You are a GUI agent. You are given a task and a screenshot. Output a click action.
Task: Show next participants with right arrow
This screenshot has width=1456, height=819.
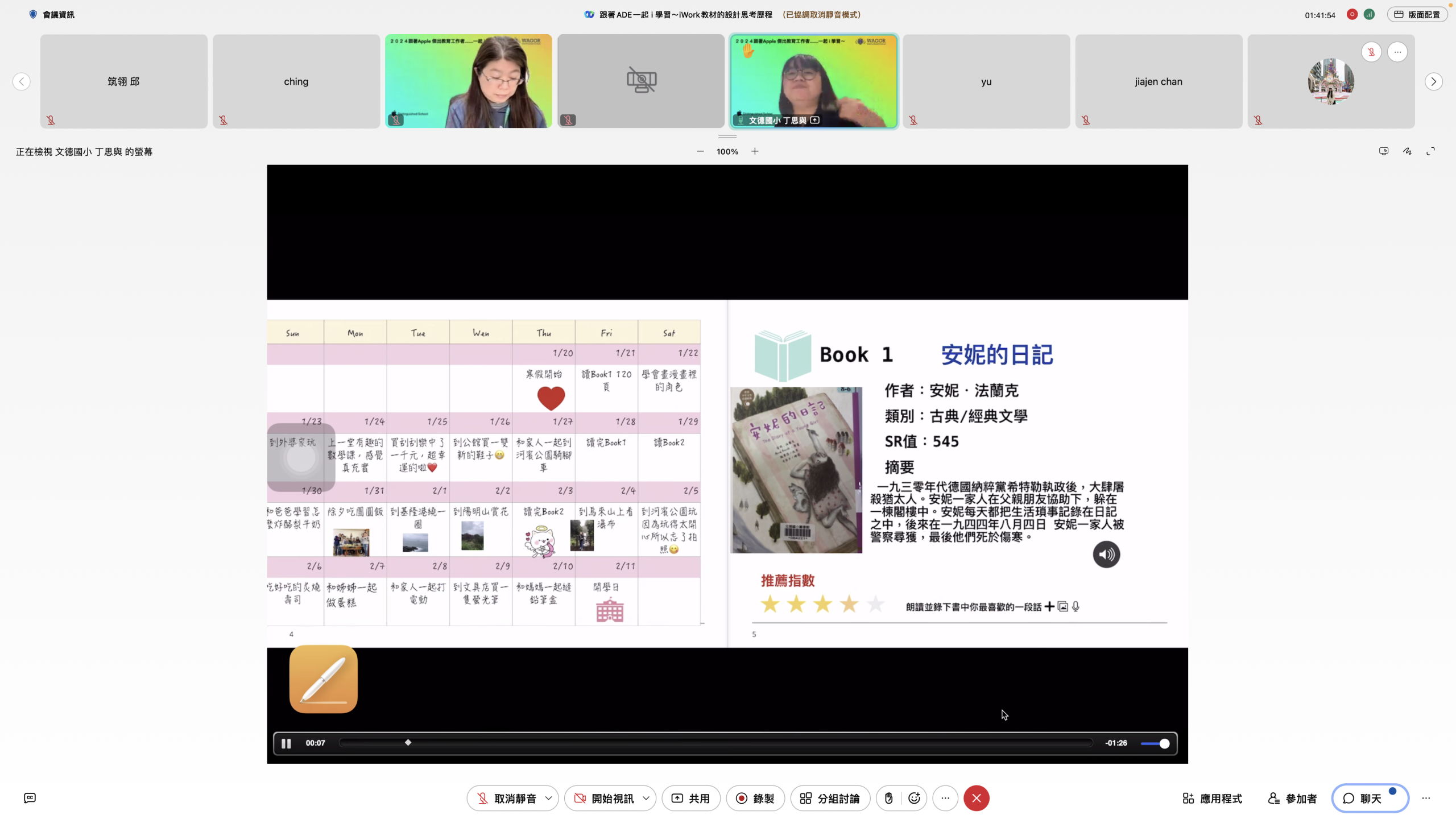(1433, 81)
